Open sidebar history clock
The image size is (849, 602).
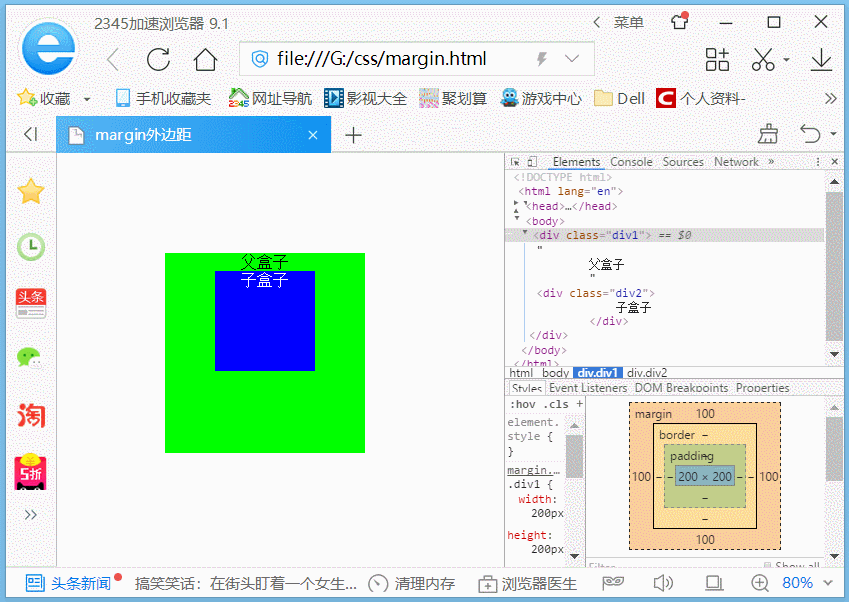31,247
